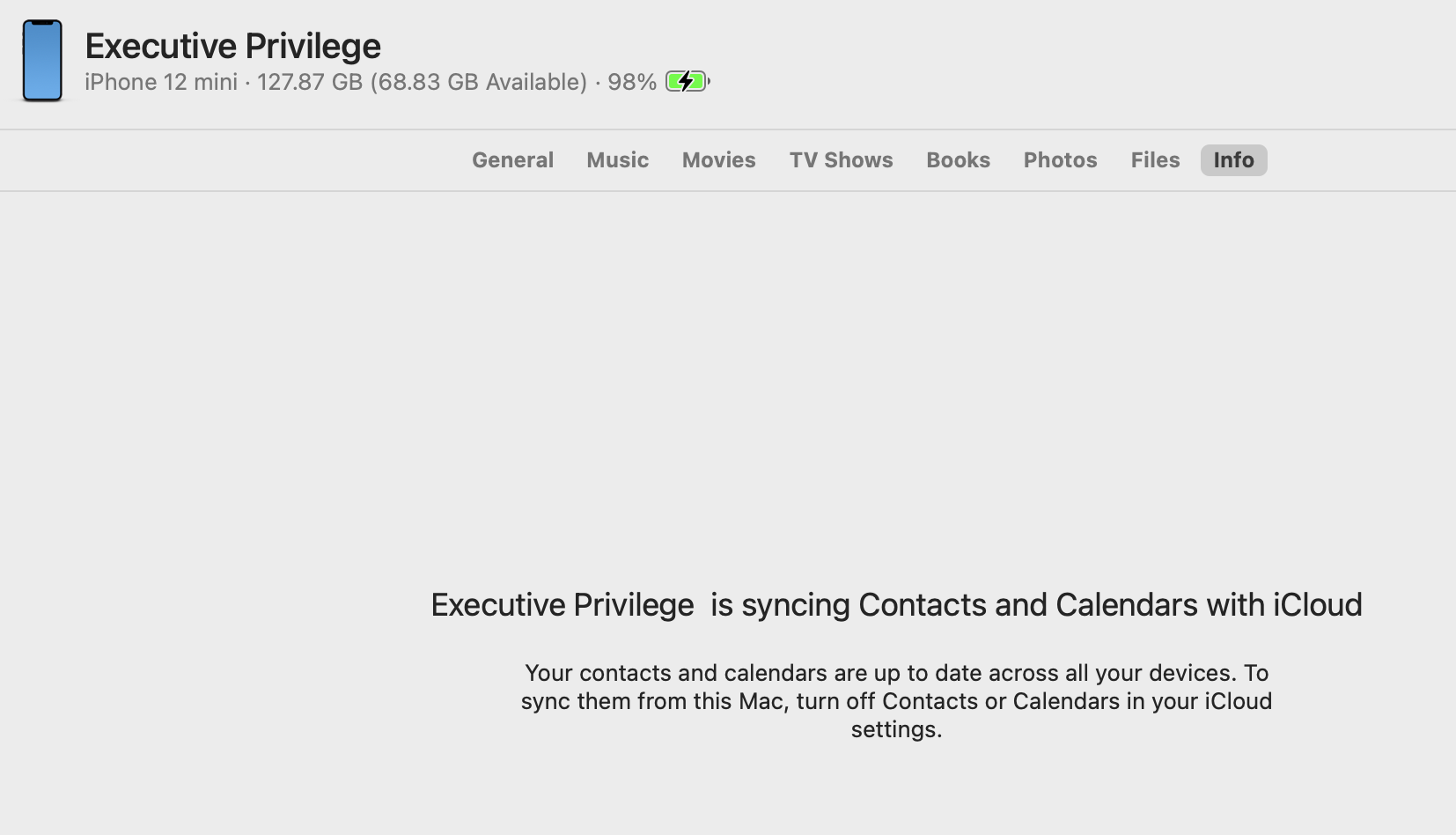1456x835 pixels.
Task: Open the General tab
Action: pyautogui.click(x=512, y=160)
